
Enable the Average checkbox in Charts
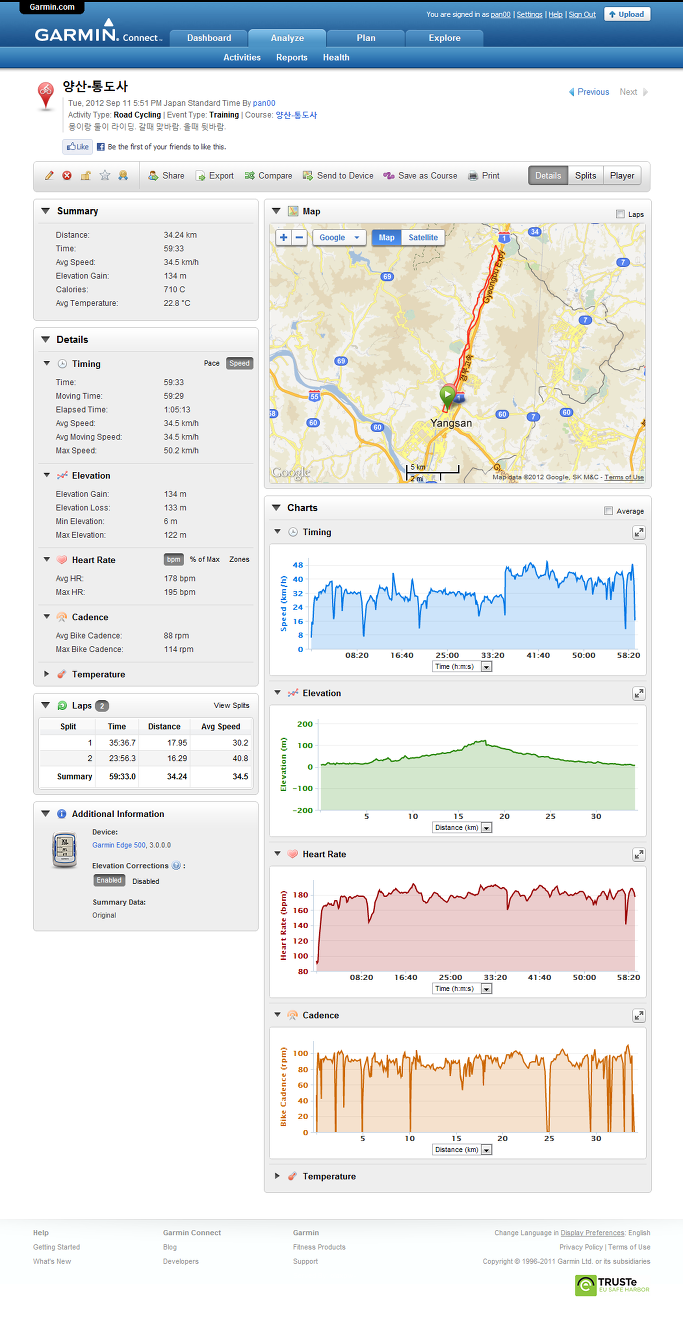pos(609,511)
